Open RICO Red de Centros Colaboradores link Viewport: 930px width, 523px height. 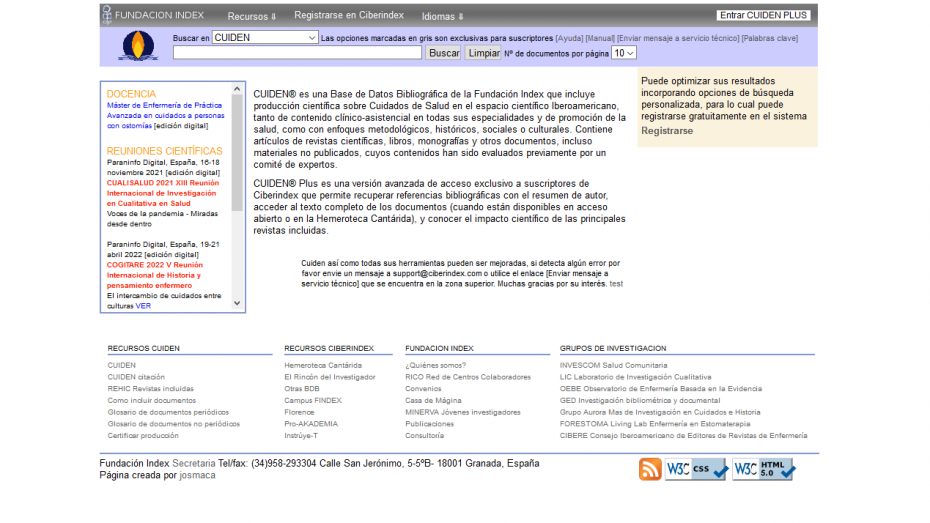tap(468, 377)
